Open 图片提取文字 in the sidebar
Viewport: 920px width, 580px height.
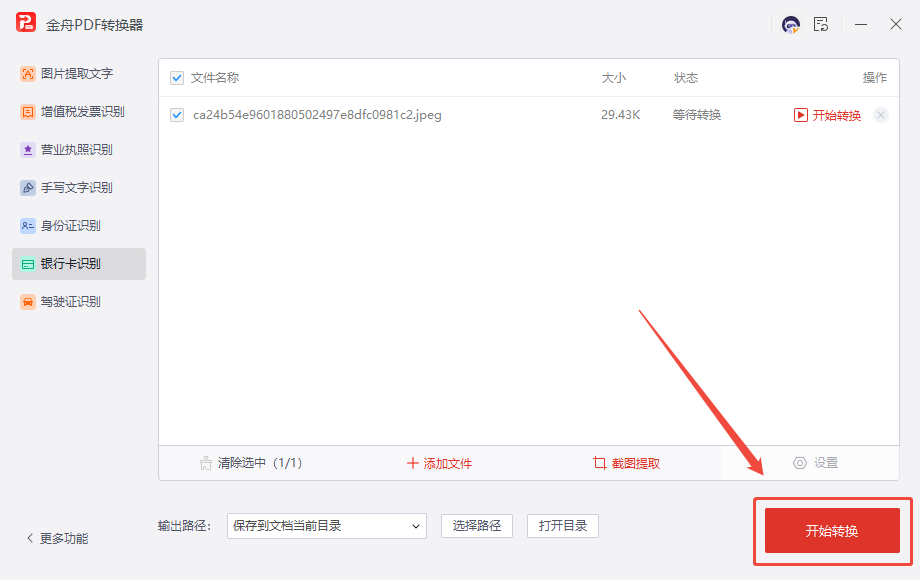click(x=79, y=73)
